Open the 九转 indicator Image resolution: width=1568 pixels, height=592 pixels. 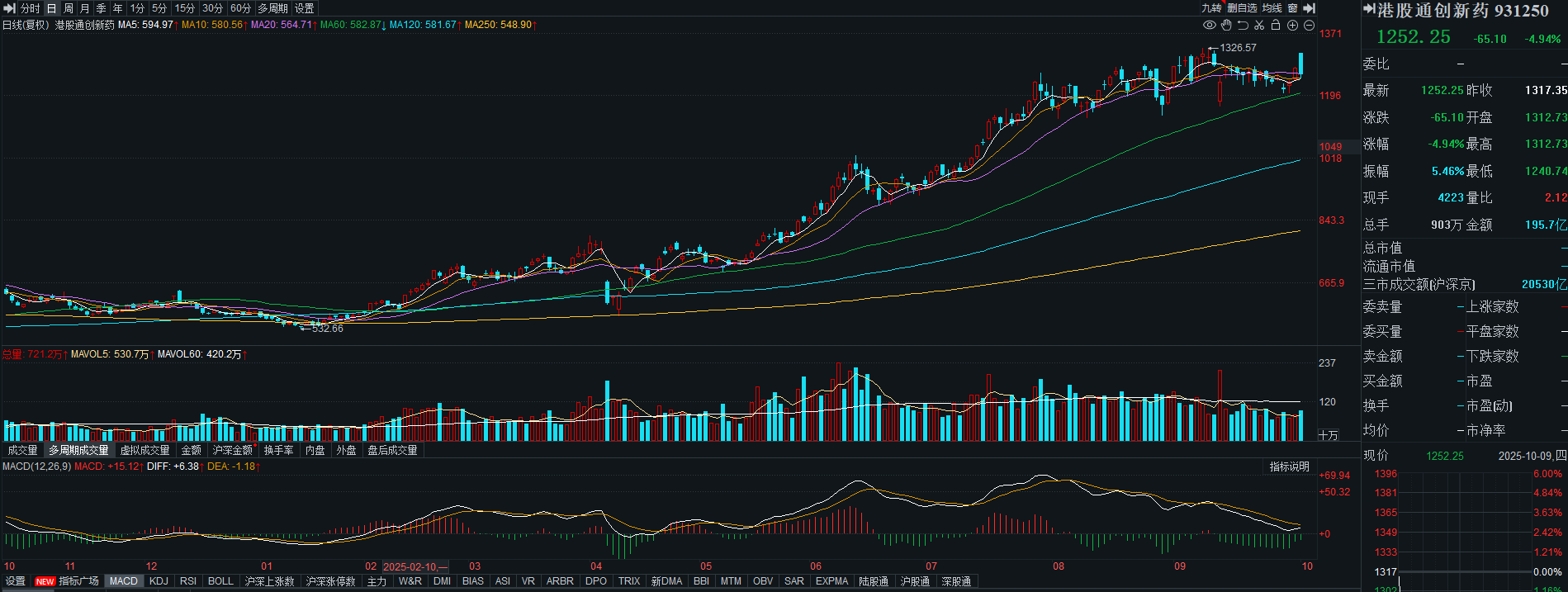pos(1211,8)
